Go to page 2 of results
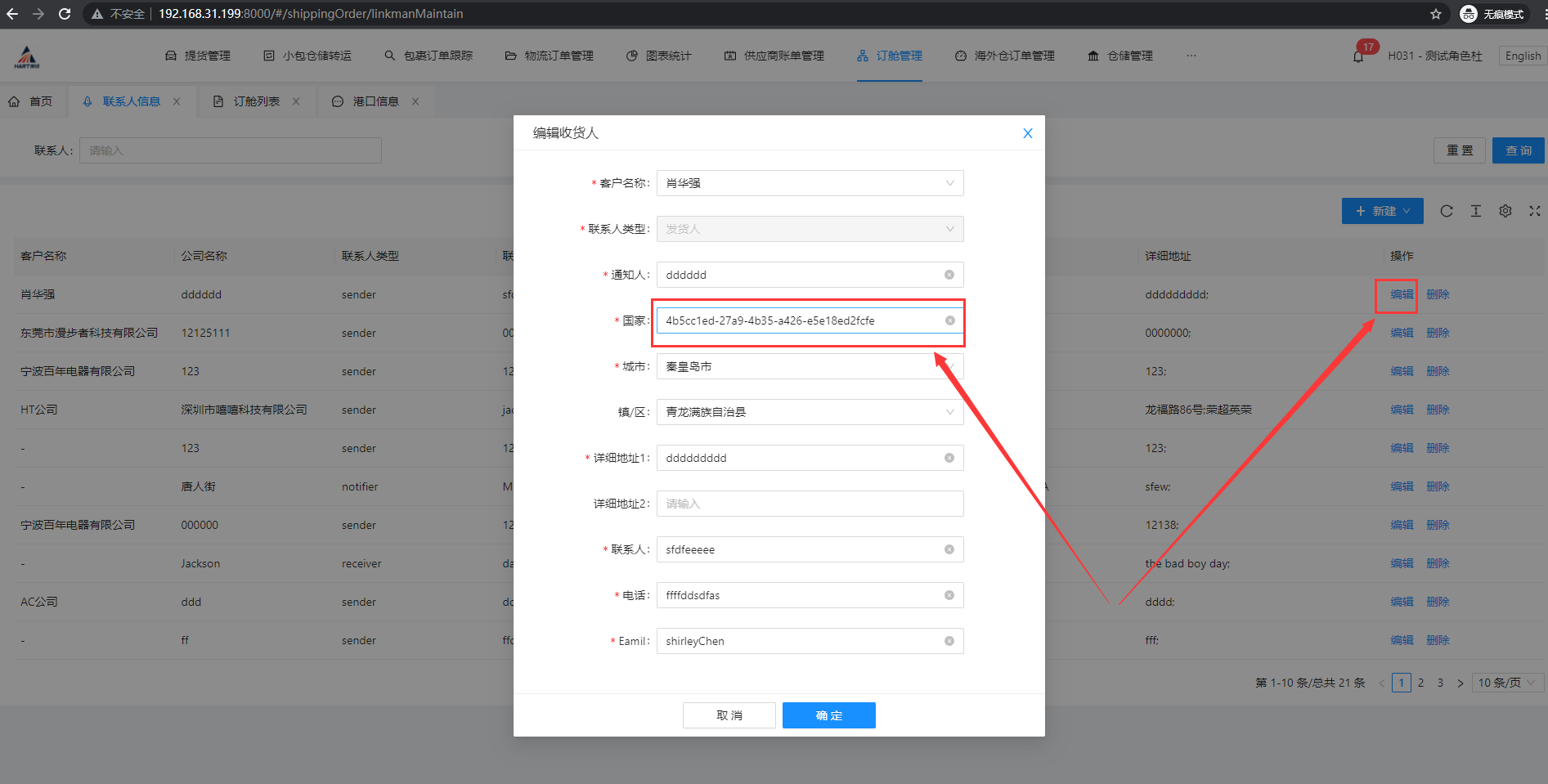 1421,683
